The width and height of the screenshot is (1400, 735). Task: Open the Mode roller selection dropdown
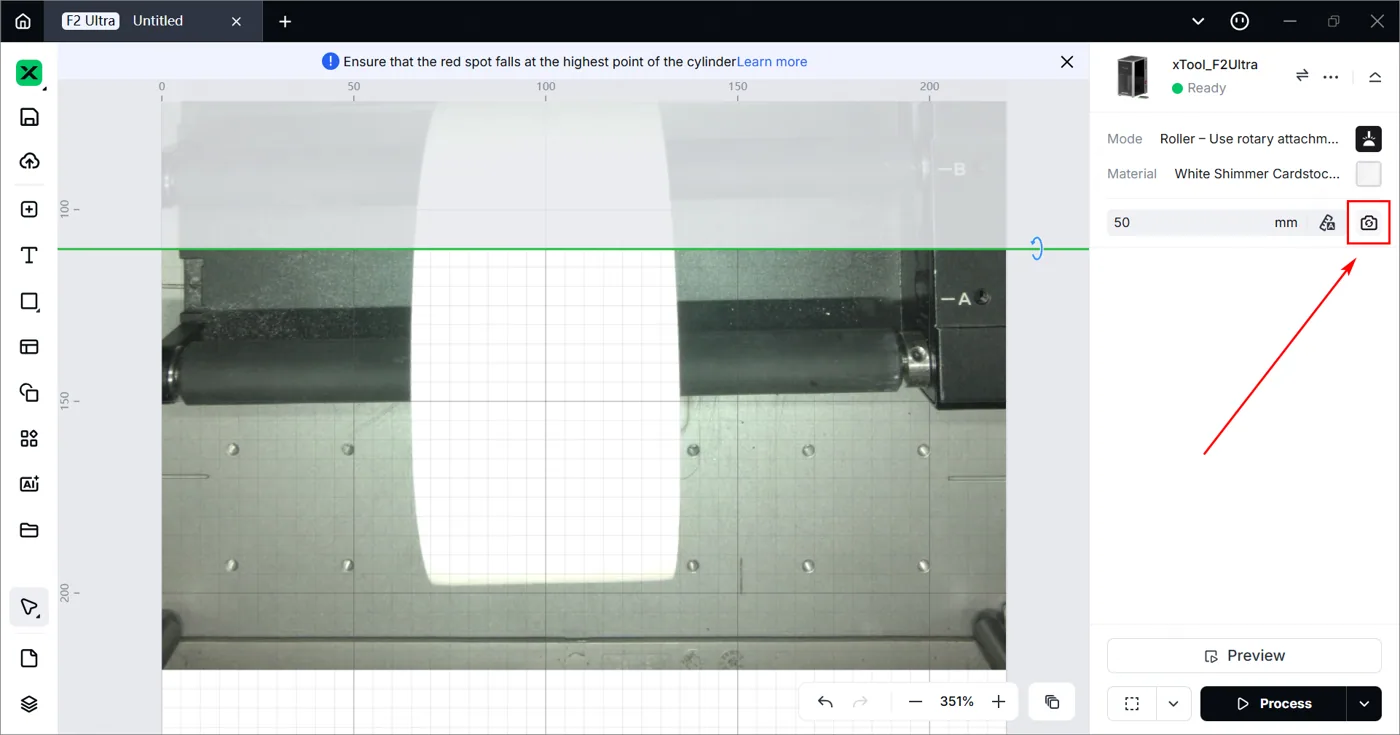(x=1249, y=139)
